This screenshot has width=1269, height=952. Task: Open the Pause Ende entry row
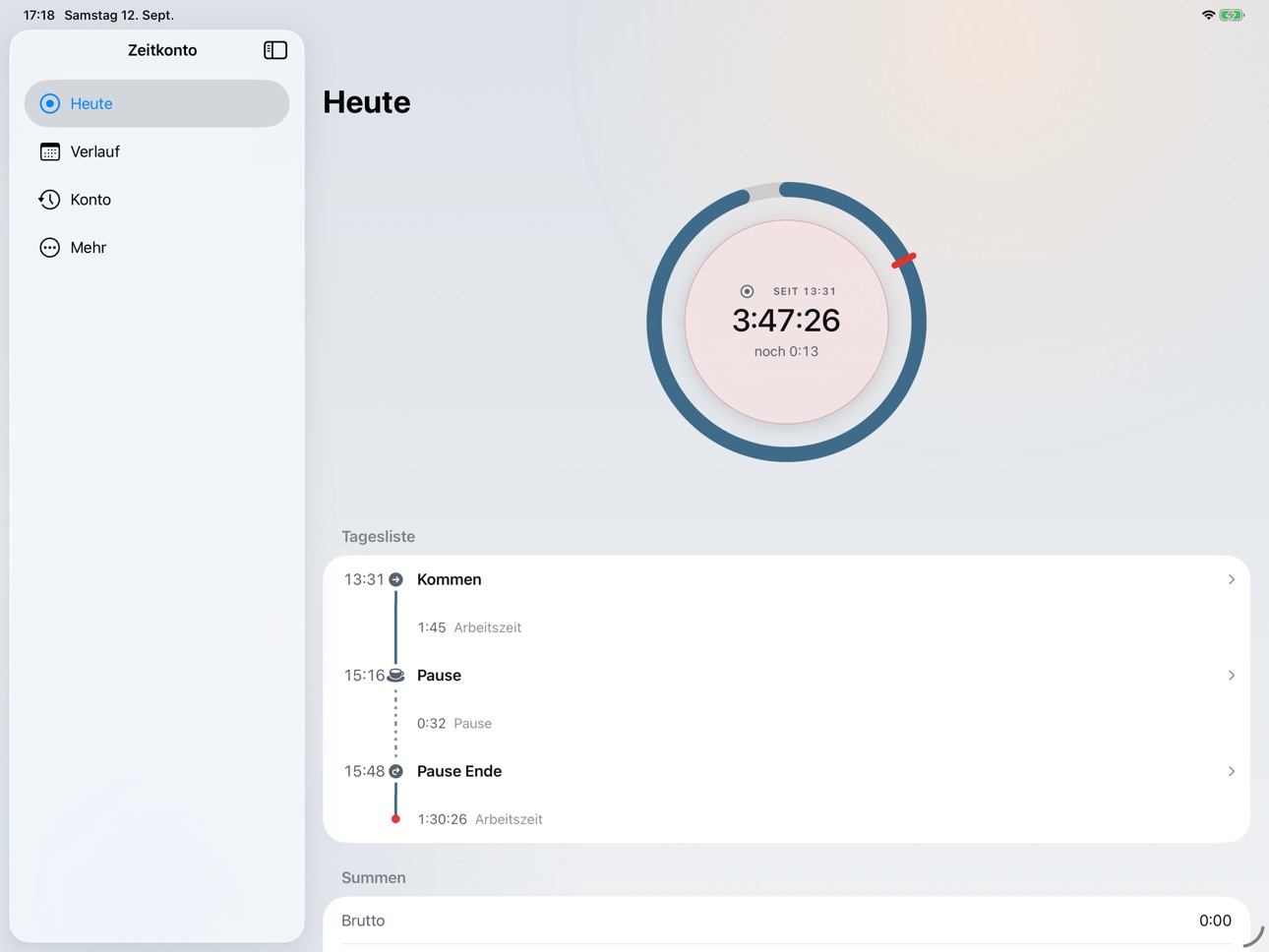coord(786,772)
